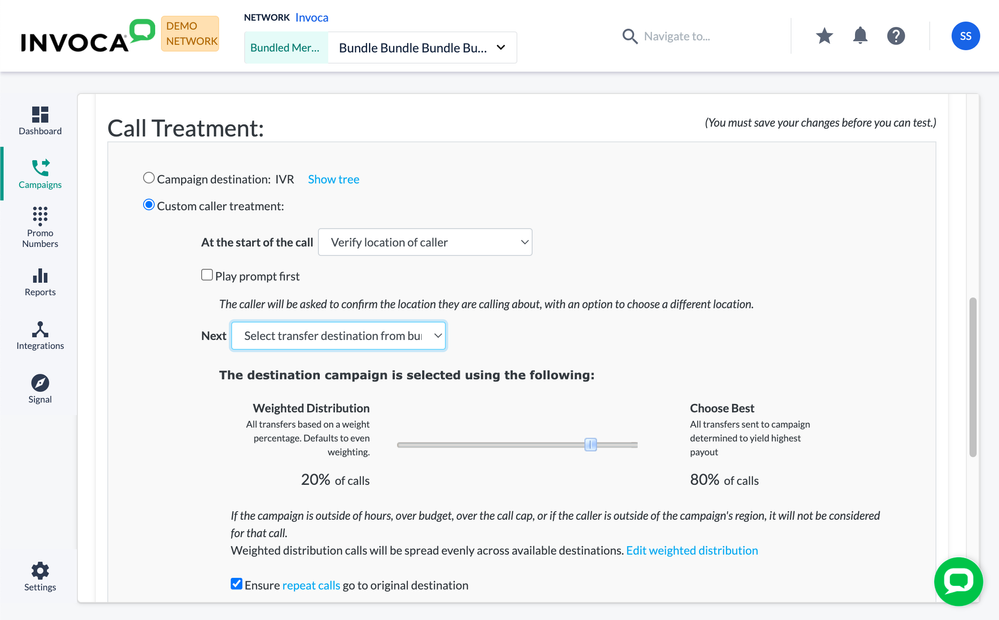Click the favorites star icon
Image resolution: width=999 pixels, height=620 pixels.
click(824, 36)
